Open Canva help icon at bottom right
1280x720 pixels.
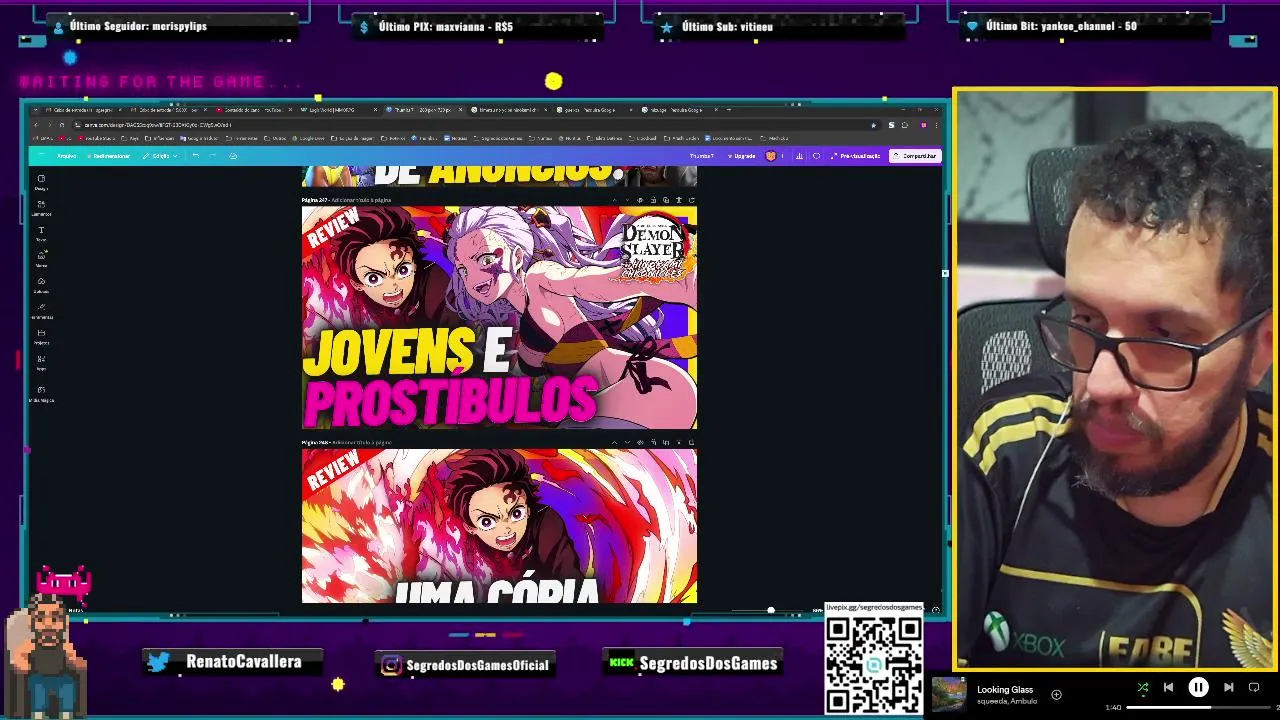[935, 609]
